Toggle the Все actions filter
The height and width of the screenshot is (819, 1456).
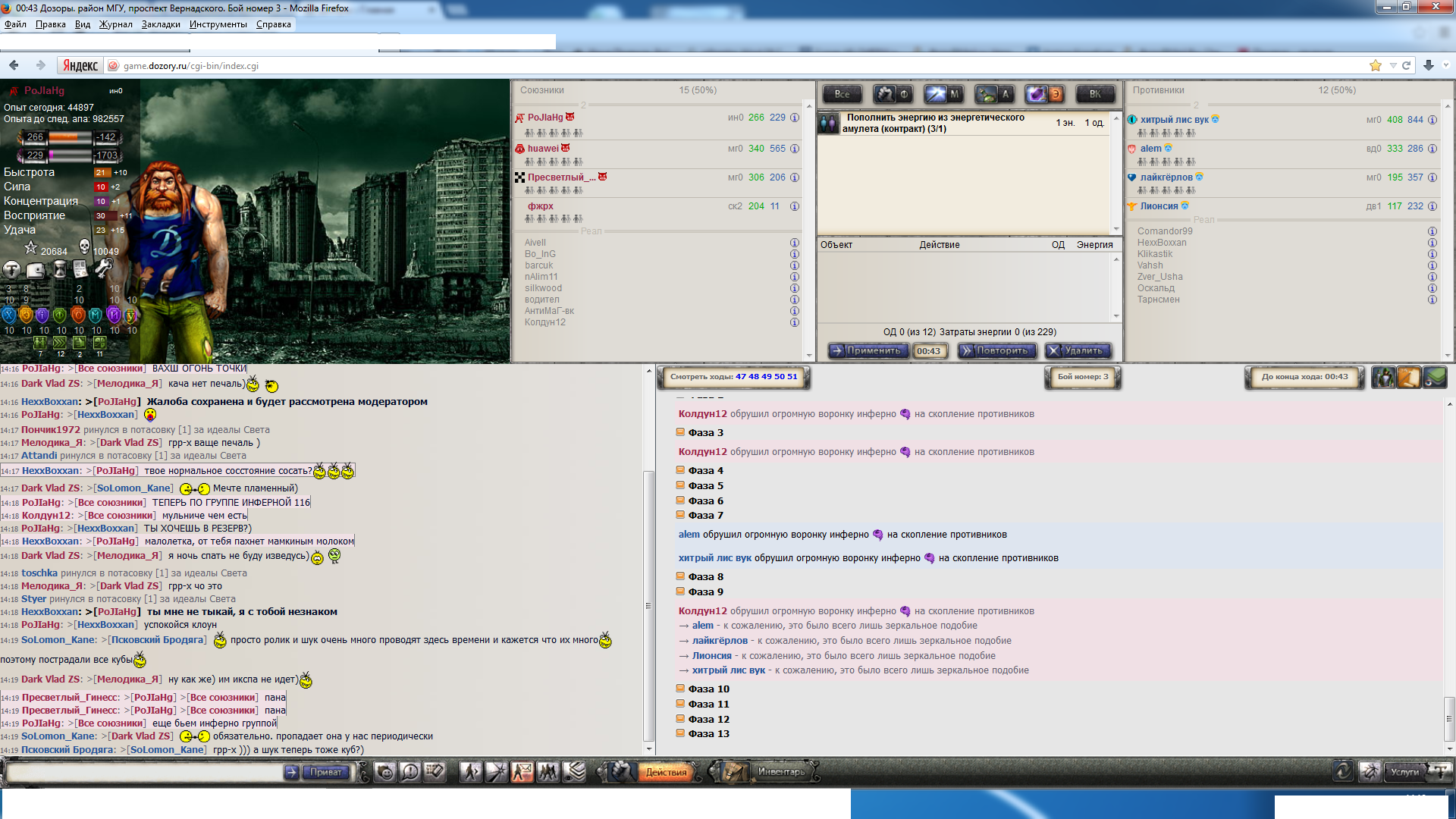click(843, 94)
